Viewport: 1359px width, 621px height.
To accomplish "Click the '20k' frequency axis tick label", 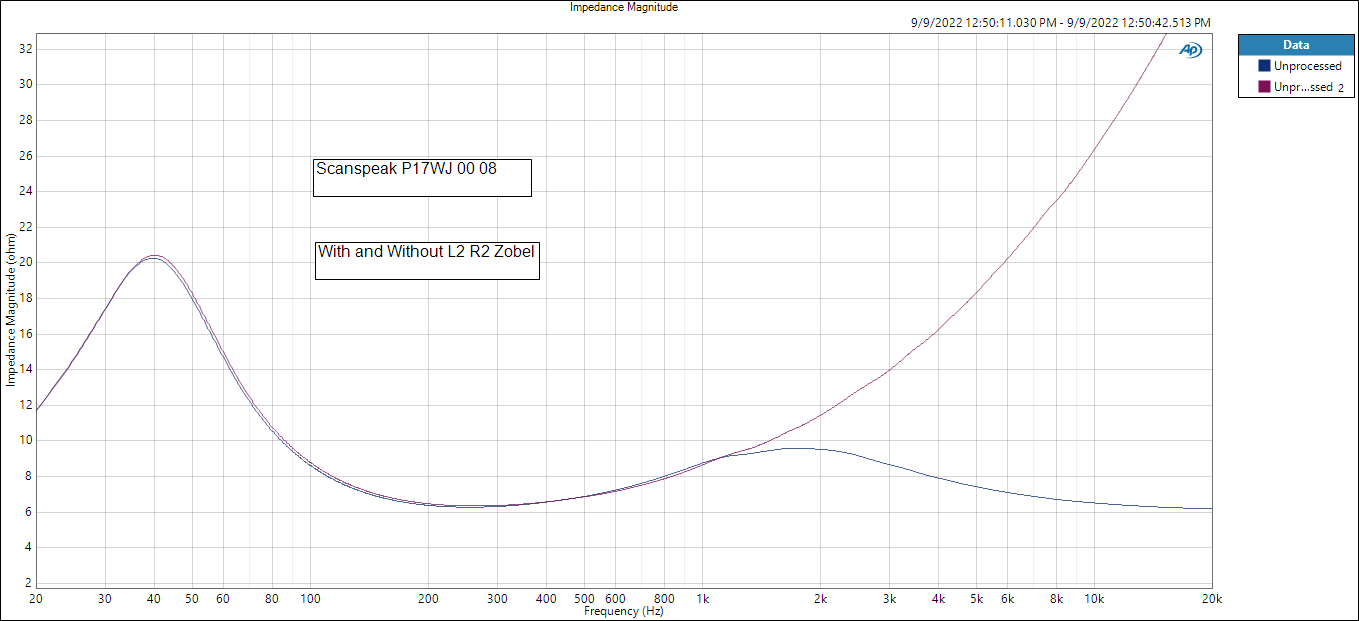I will pos(1211,599).
